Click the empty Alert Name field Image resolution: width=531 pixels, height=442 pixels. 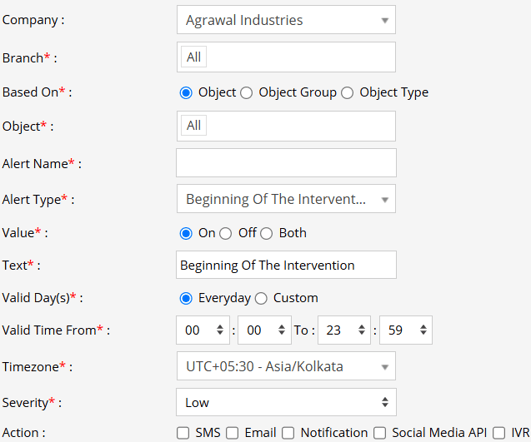pos(286,163)
